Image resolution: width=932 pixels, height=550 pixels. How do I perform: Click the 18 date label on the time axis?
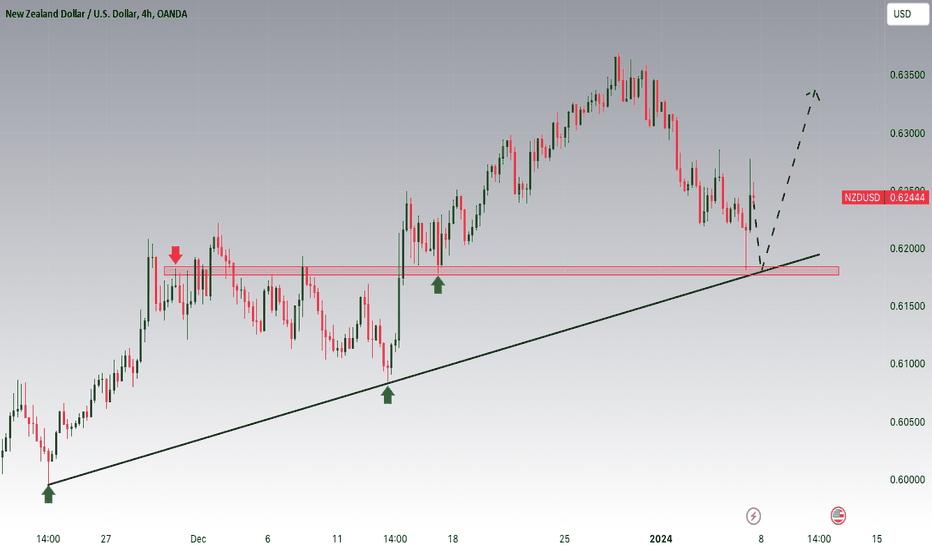pyautogui.click(x=453, y=539)
